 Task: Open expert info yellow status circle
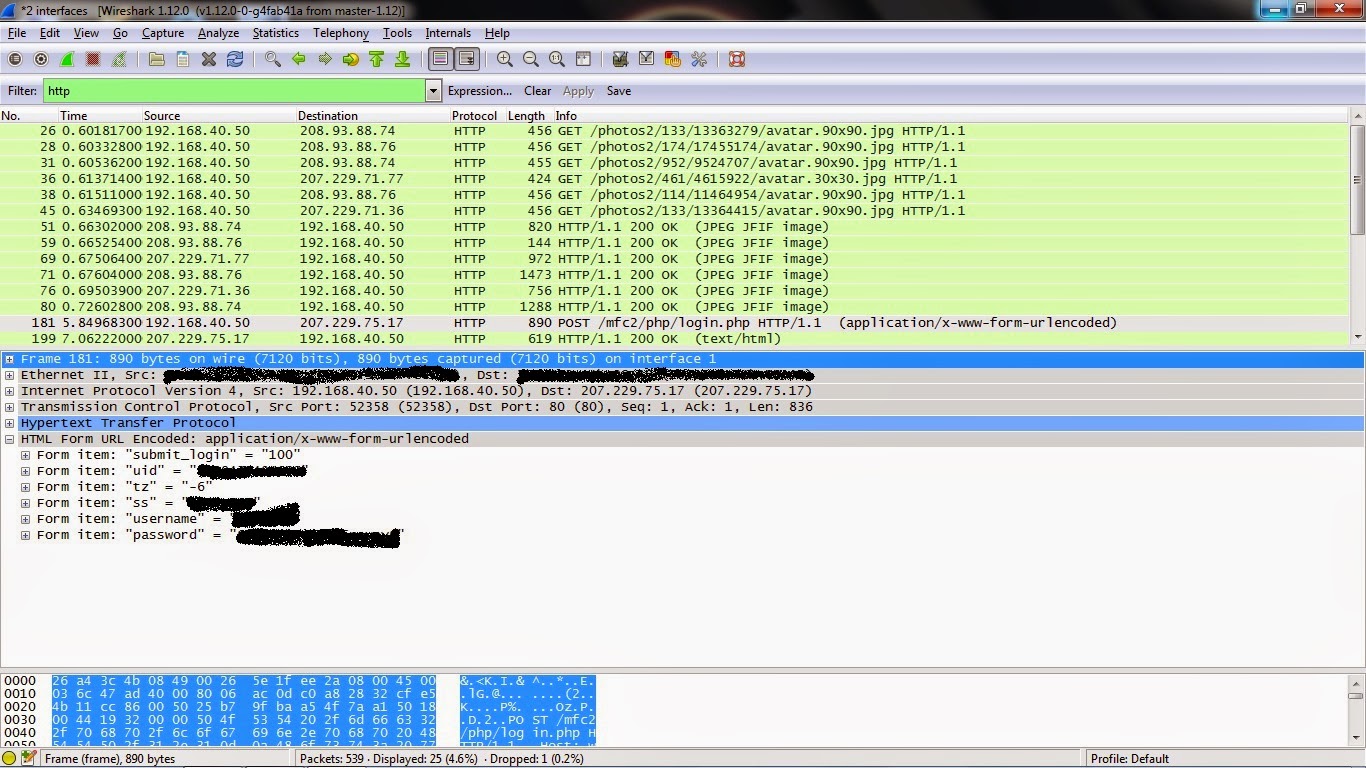point(10,759)
